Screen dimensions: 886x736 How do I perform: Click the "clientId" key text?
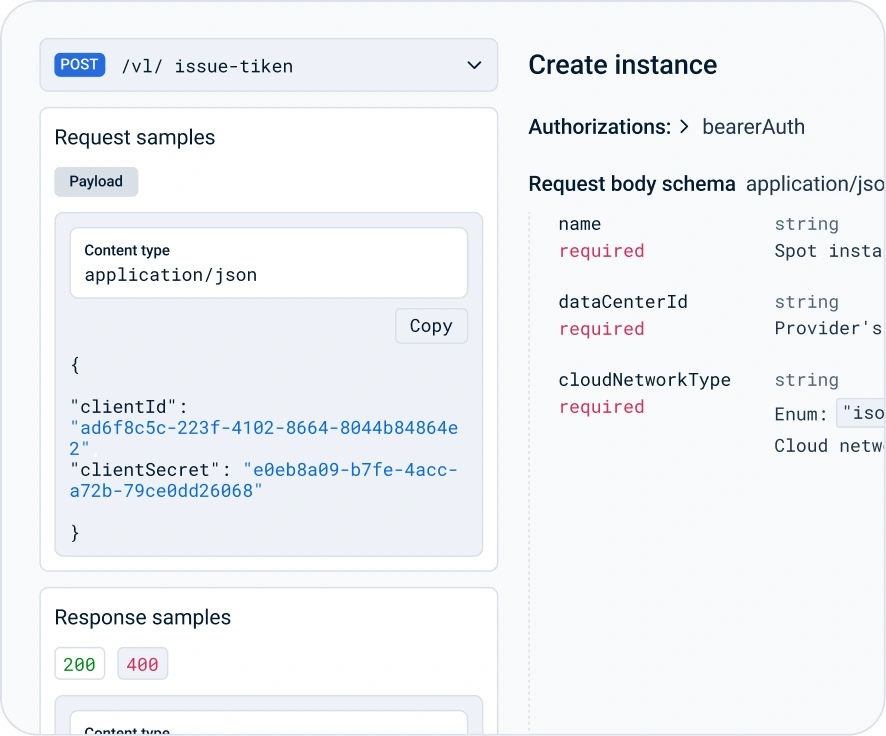pyautogui.click(x=123, y=407)
